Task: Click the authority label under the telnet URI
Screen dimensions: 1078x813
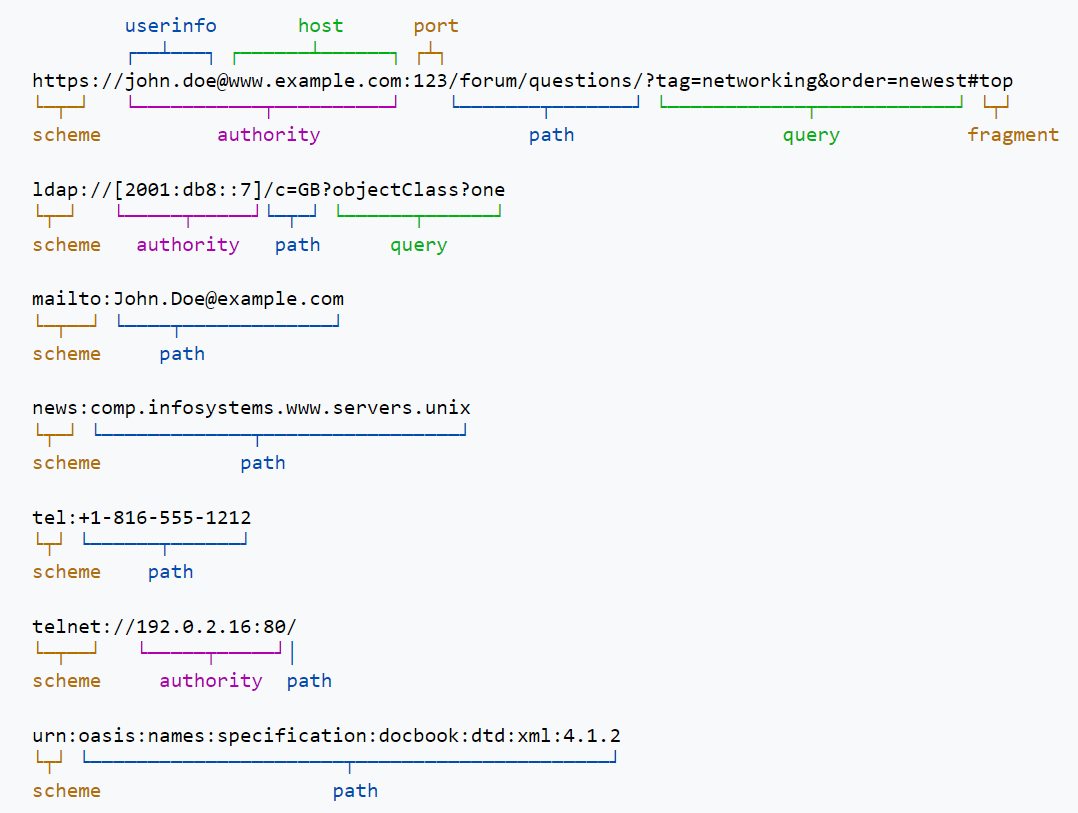Action: coord(211,681)
